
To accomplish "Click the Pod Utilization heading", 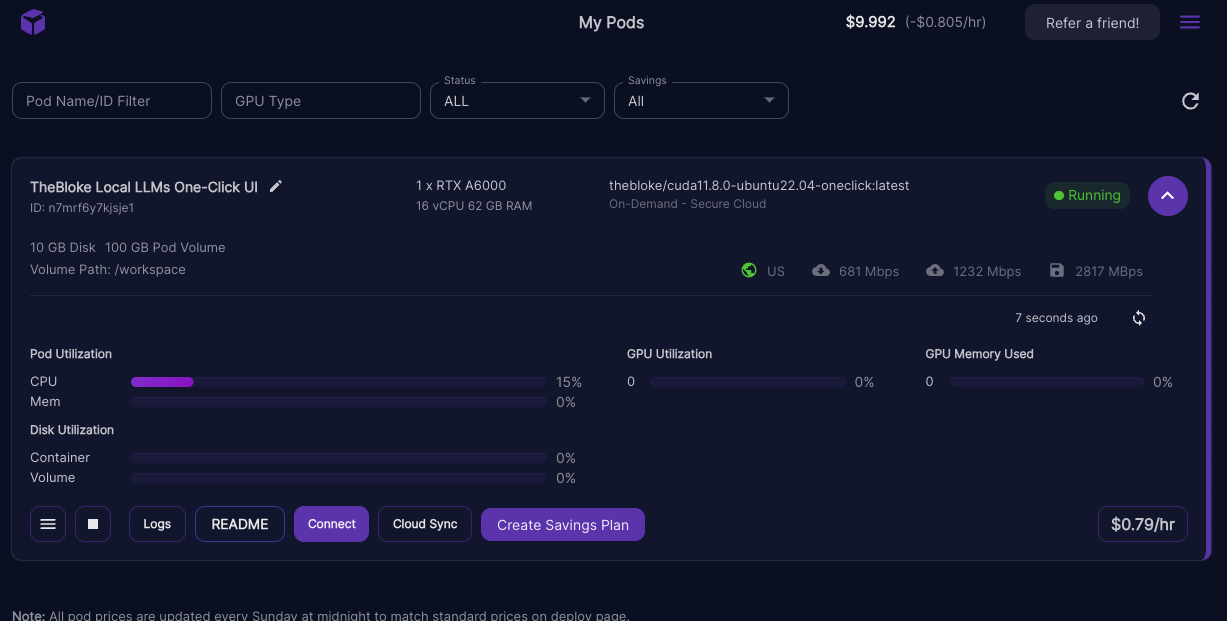I will (x=71, y=354).
